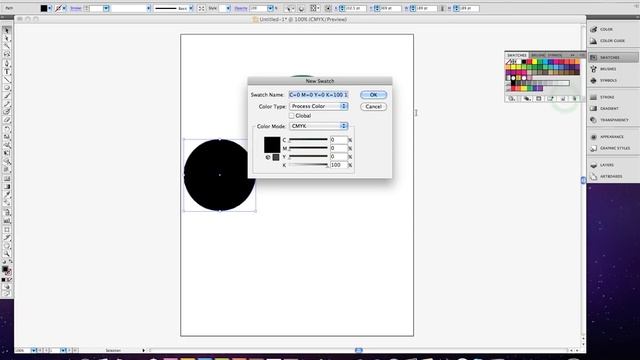
Task: Click the None swatch in Swatches panel
Action: [509, 62]
